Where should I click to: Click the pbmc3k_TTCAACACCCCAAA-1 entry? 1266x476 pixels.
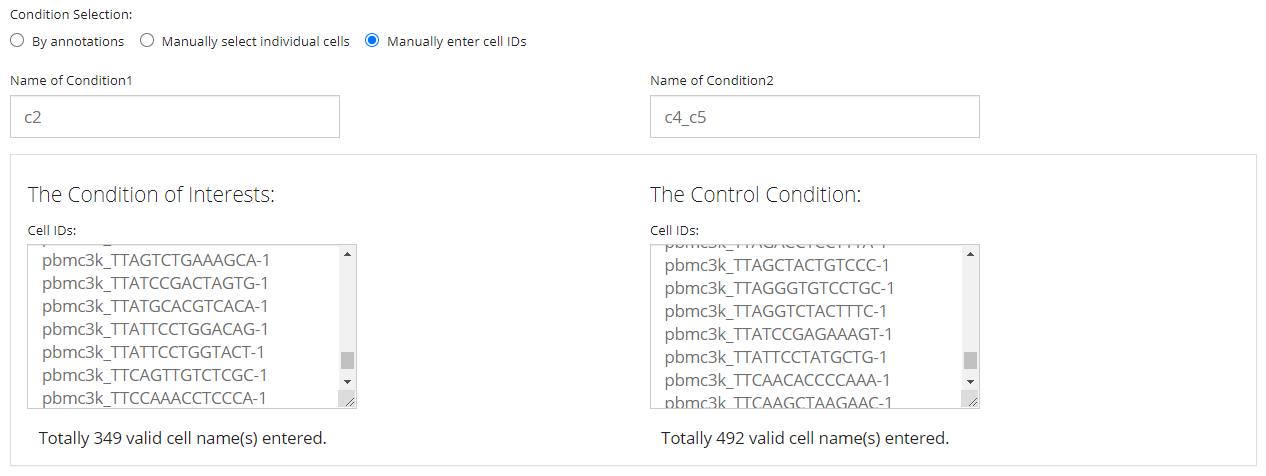pos(777,380)
